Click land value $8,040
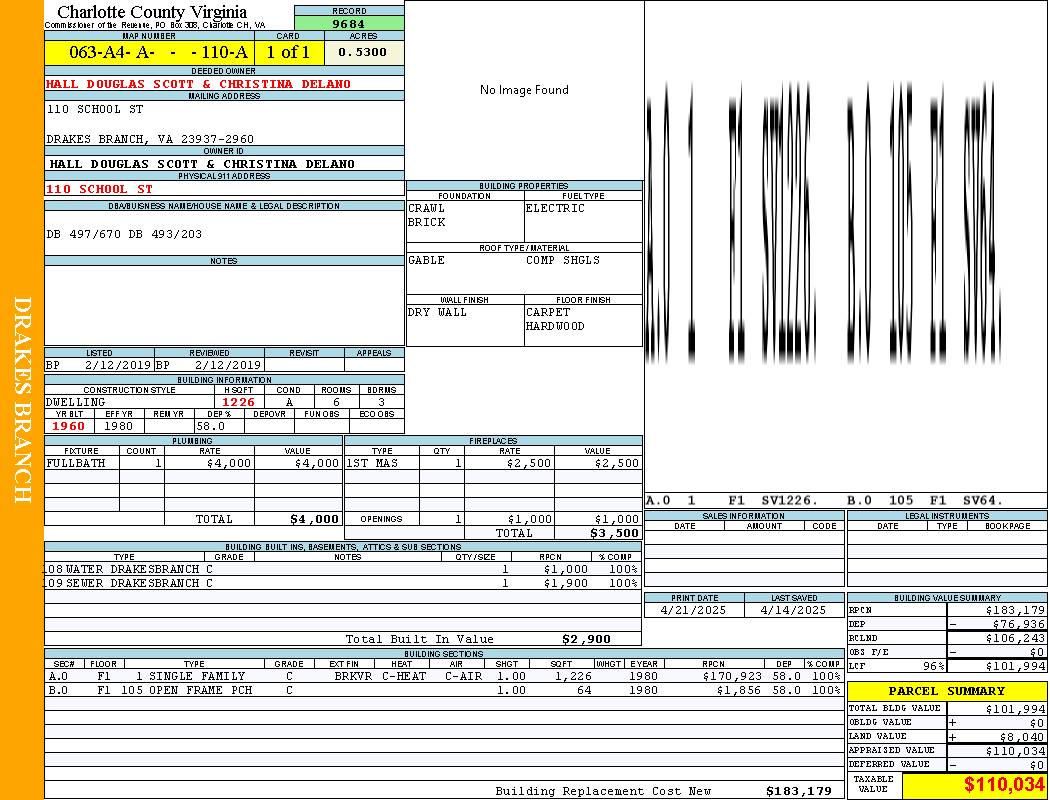Screen dimensions: 1050x800 [1023, 737]
